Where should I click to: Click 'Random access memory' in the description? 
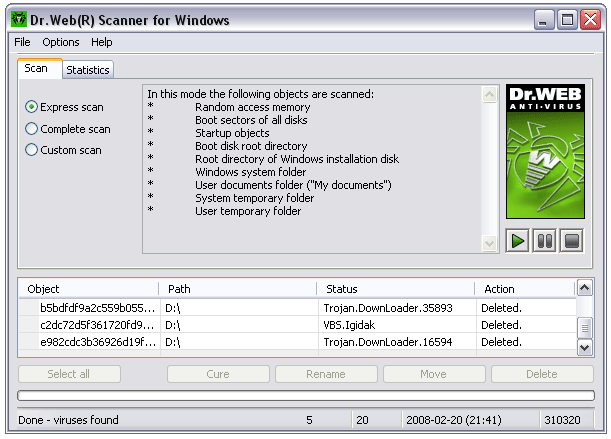(253, 107)
